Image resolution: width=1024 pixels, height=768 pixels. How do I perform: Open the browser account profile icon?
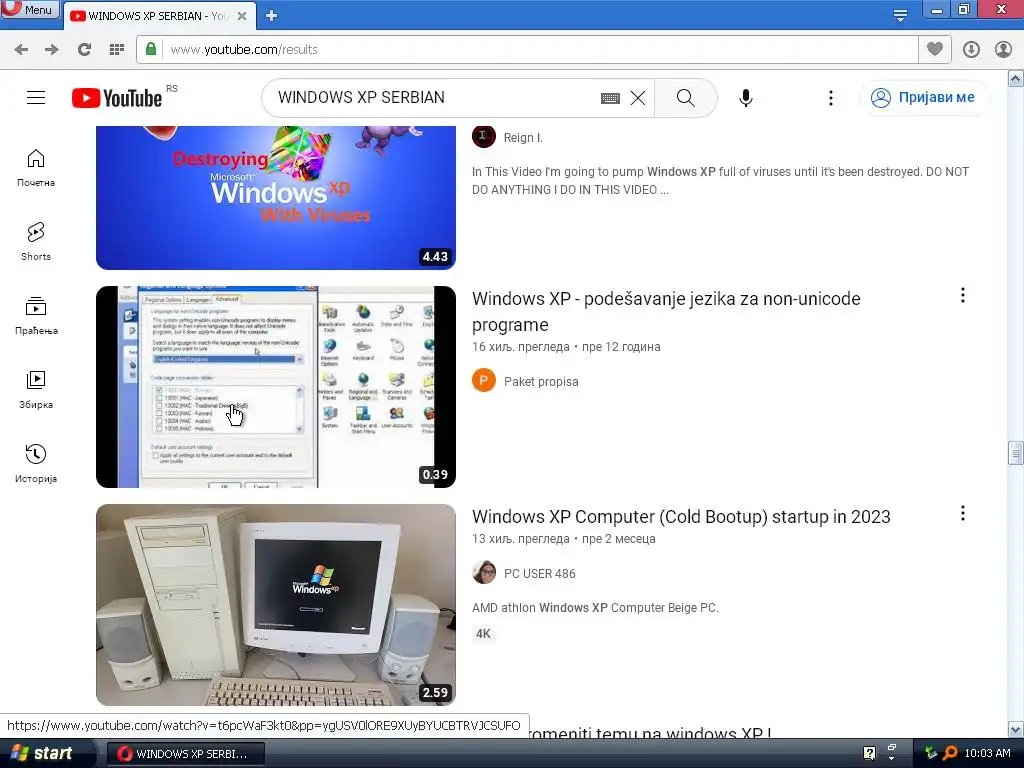[1003, 50]
